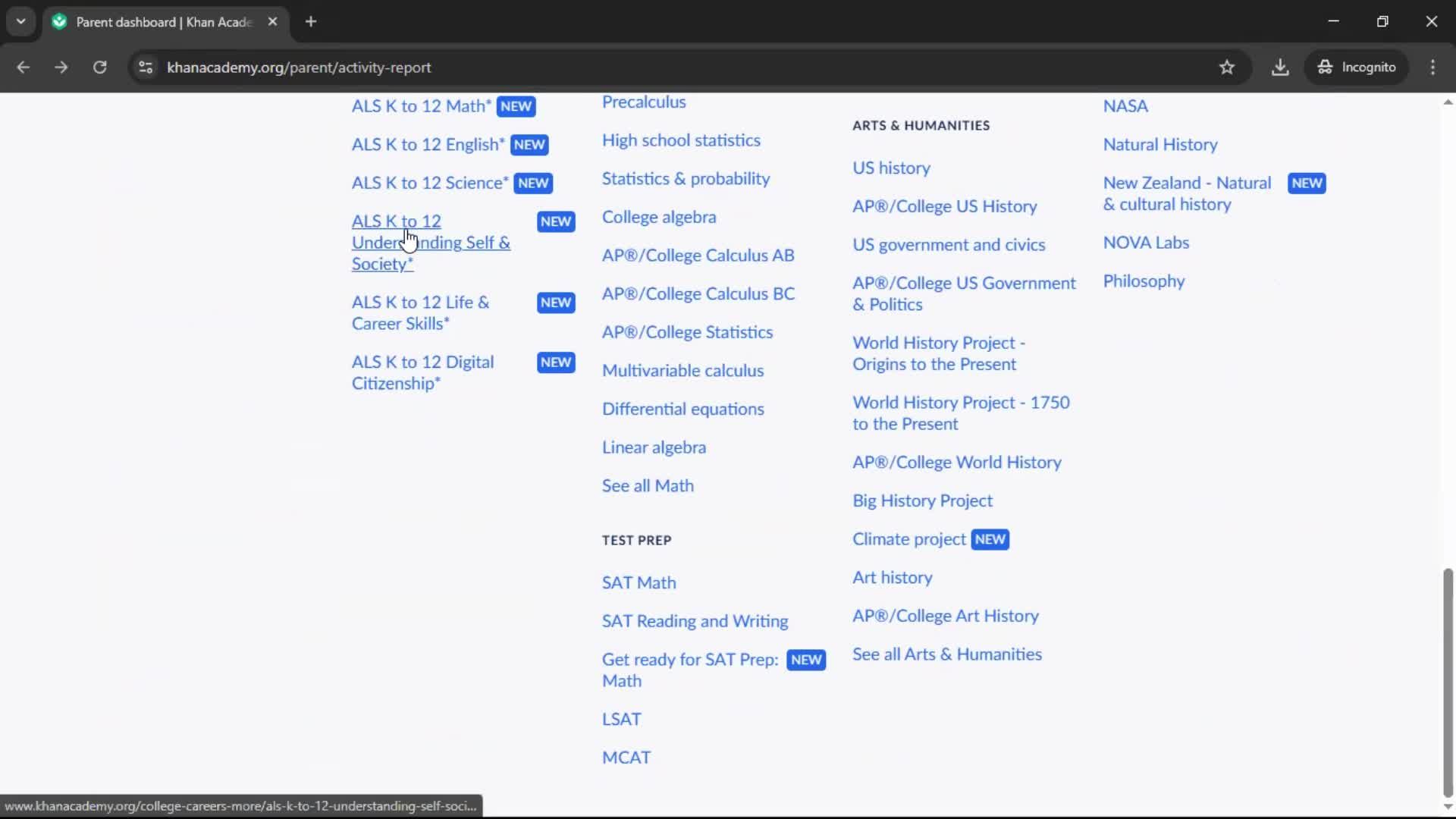Open the Incognito profile indicator
The image size is (1456, 819).
1357,67
